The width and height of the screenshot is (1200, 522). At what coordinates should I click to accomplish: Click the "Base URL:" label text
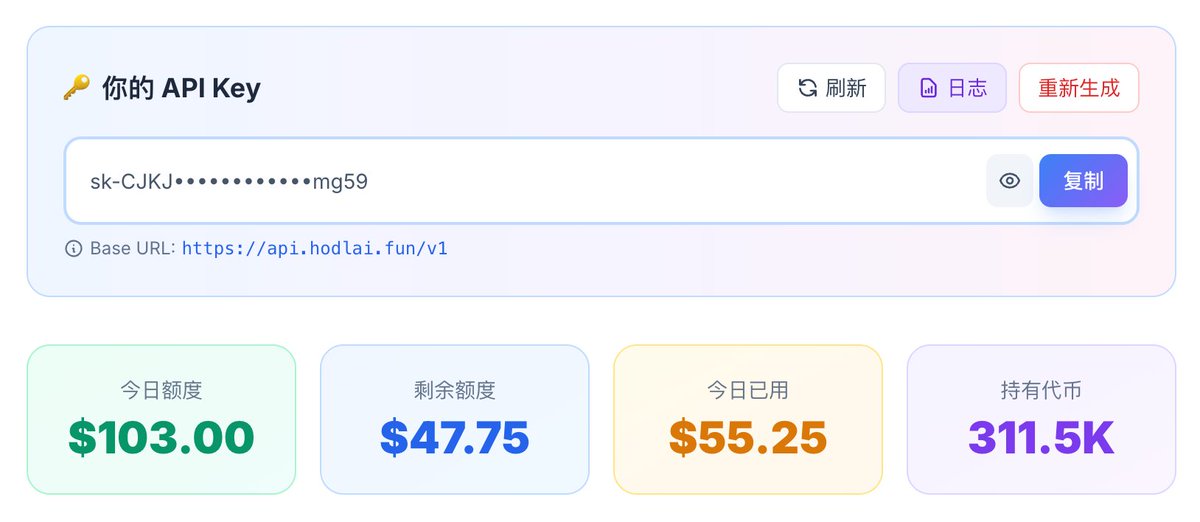click(132, 248)
